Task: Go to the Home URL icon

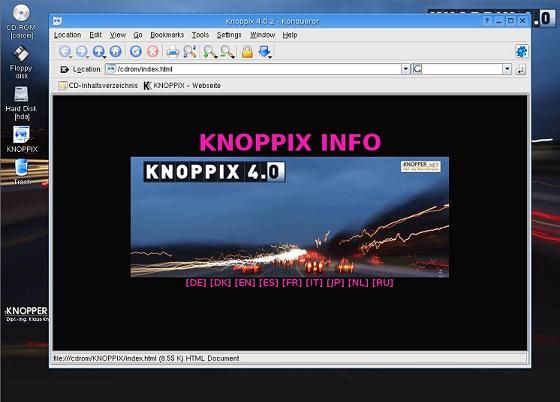Action: click(x=115, y=51)
